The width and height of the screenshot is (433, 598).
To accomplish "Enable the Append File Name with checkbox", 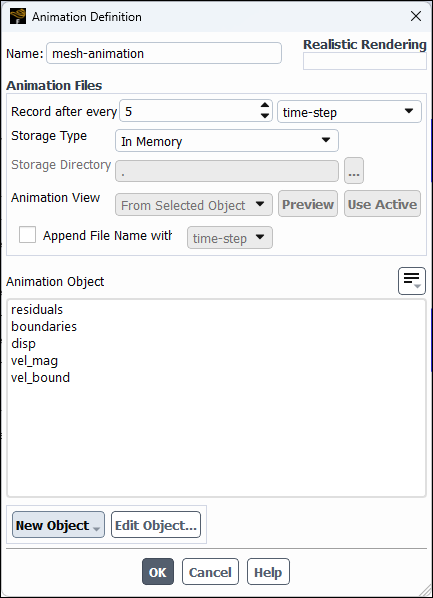I will pyautogui.click(x=27, y=235).
